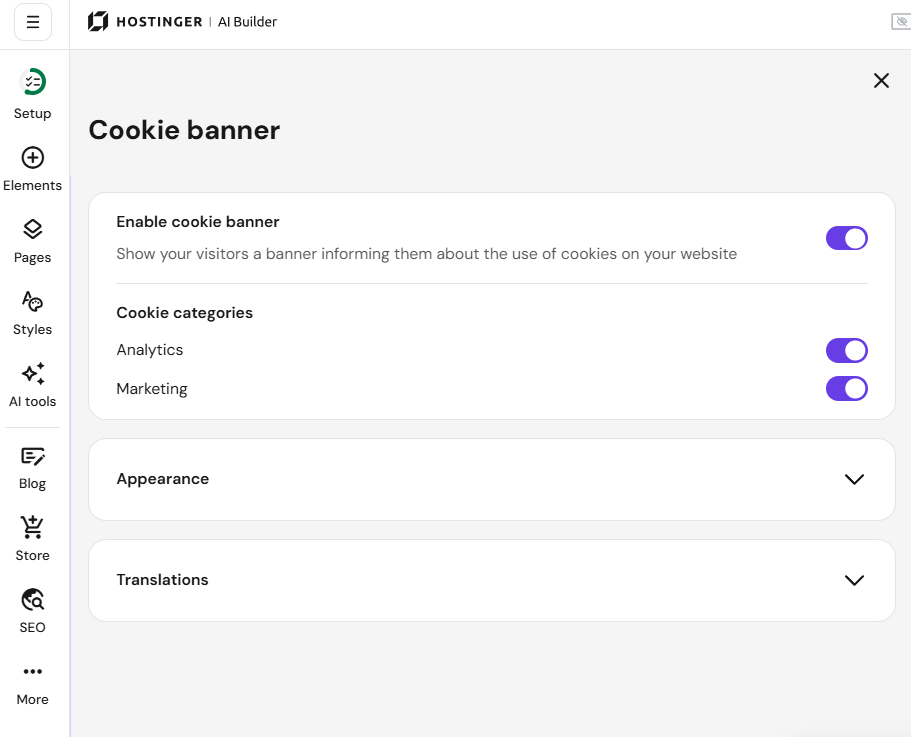This screenshot has width=911, height=737.
Task: Open the Styles palette icon
Action: click(33, 301)
